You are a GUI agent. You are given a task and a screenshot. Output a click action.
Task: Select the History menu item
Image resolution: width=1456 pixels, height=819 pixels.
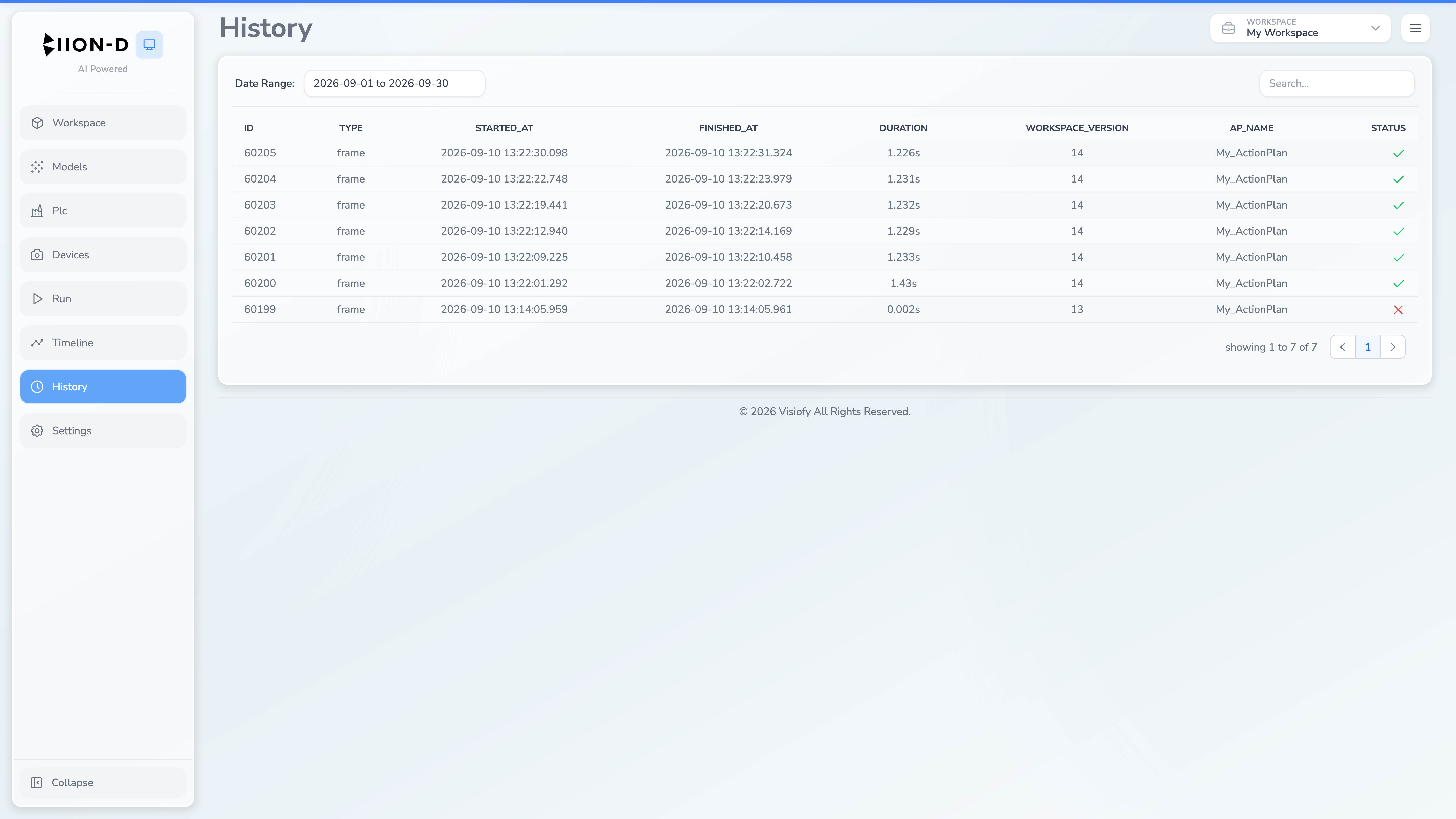pos(103,386)
